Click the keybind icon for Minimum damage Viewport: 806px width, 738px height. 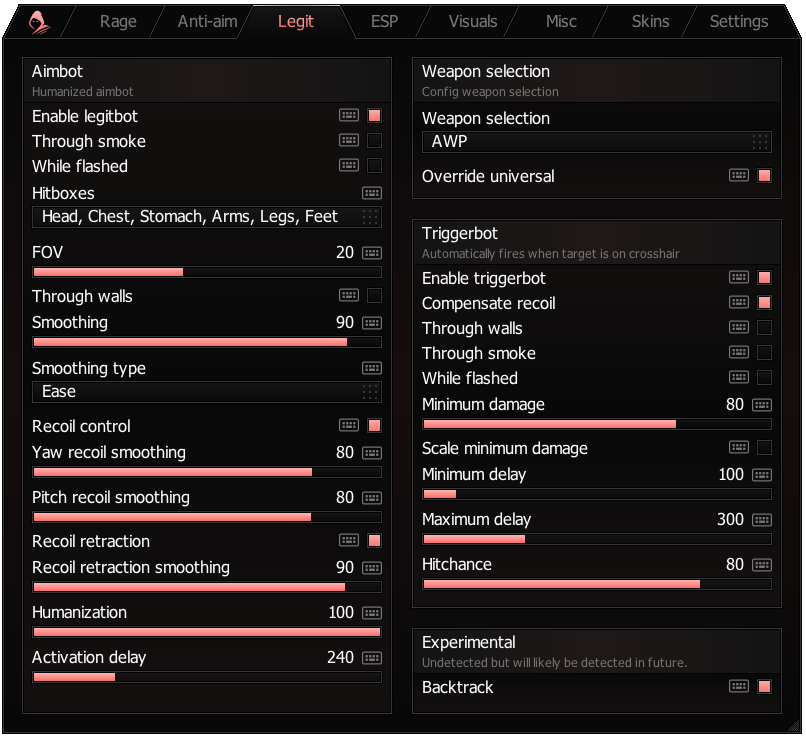761,405
